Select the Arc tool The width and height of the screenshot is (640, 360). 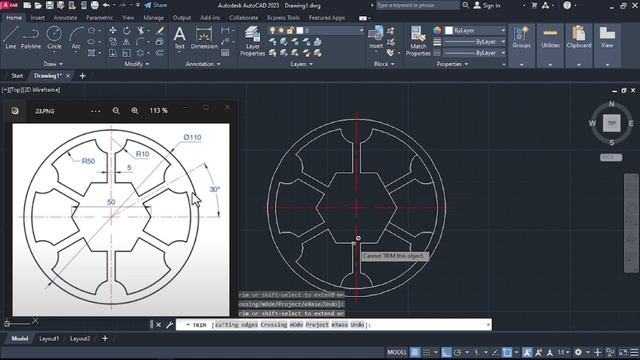tap(76, 38)
